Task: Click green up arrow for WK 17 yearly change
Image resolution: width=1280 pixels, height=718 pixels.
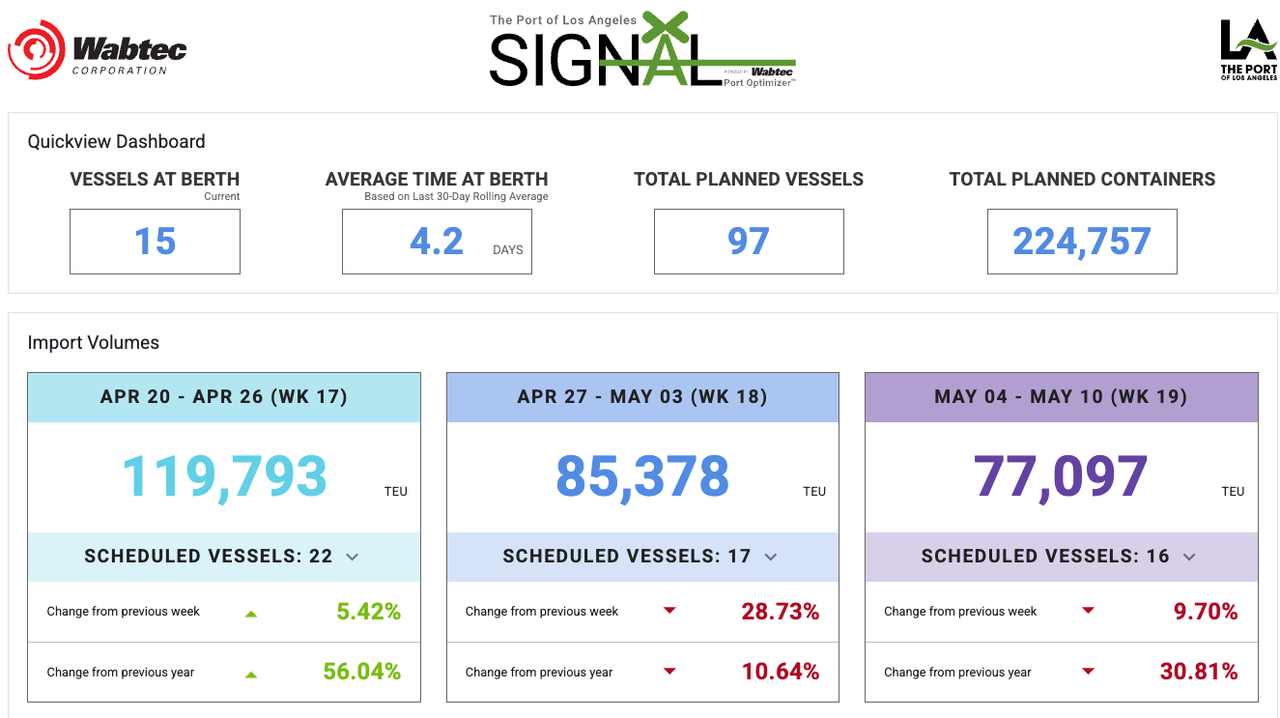Action: [251, 674]
